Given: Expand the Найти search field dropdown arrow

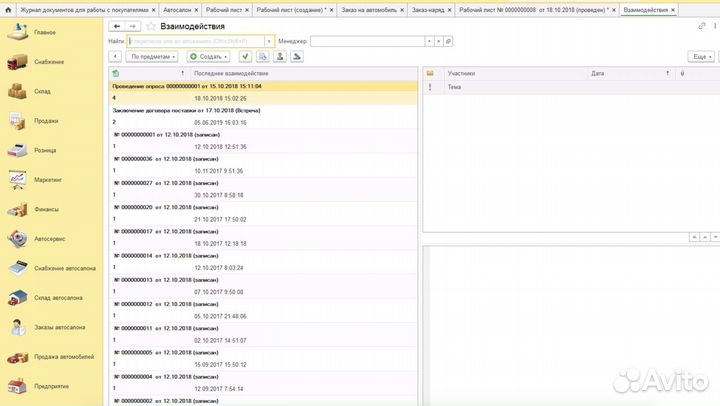Looking at the screenshot, I should click(269, 41).
